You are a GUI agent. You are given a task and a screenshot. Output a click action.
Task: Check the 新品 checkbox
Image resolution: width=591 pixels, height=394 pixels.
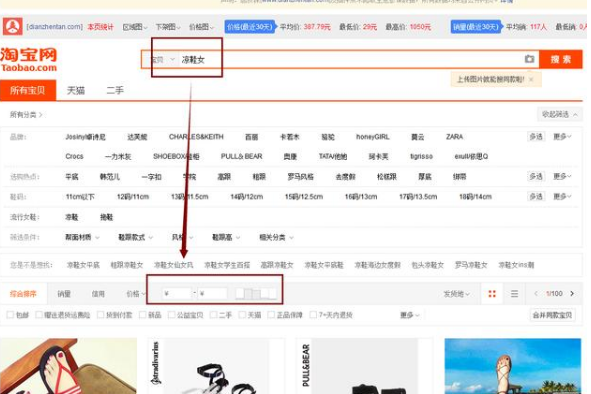click(x=142, y=314)
